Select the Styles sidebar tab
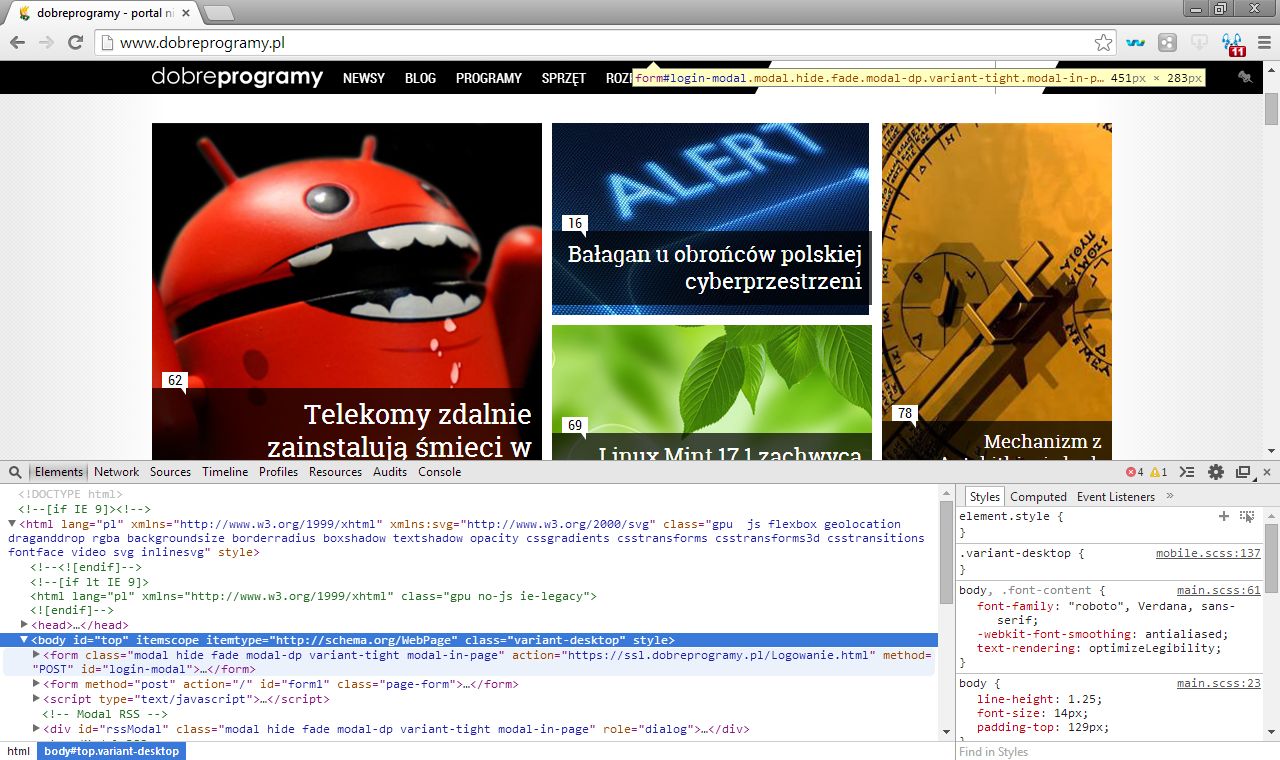1280x760 pixels. 985,496
